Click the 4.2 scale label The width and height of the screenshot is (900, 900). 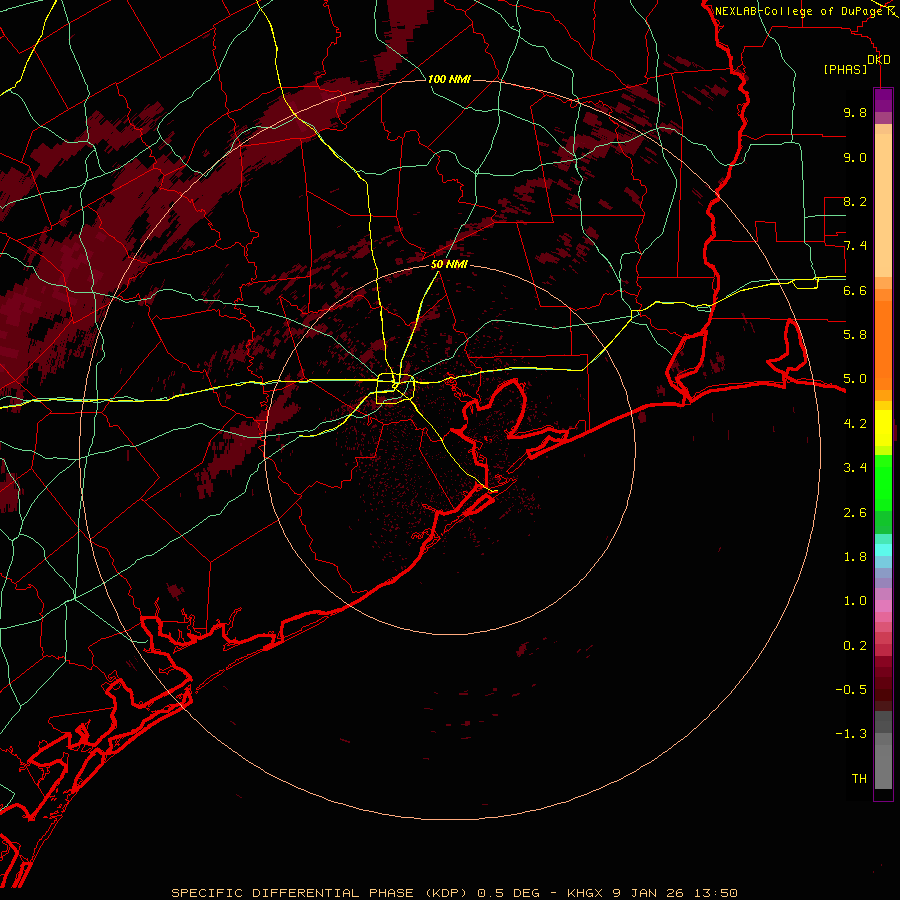pos(855,424)
